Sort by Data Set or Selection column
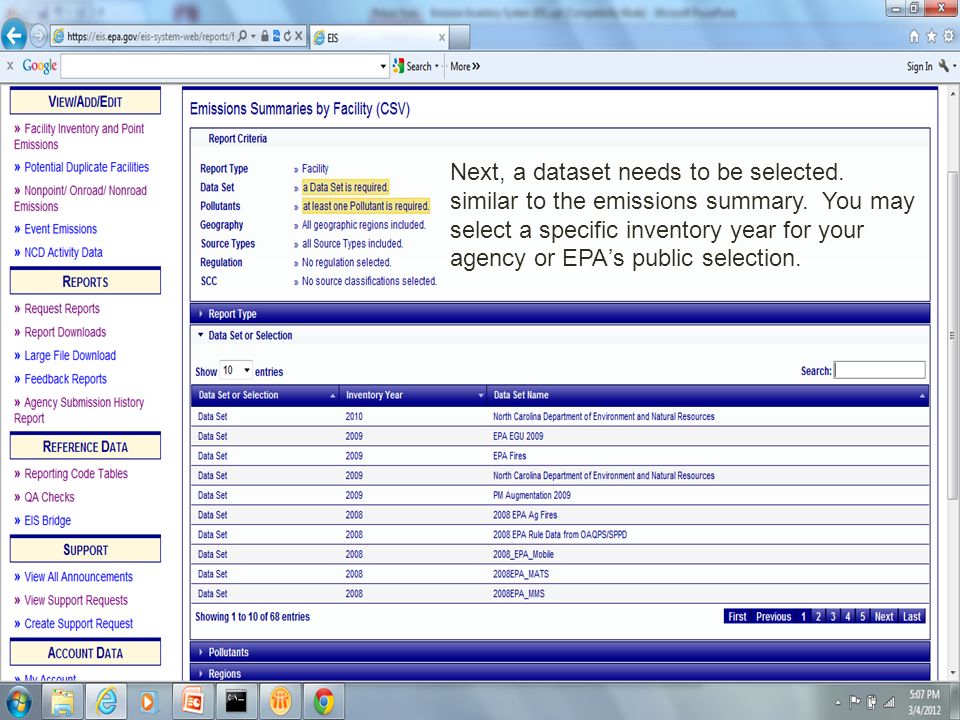Image resolution: width=960 pixels, height=720 pixels. tap(265, 395)
